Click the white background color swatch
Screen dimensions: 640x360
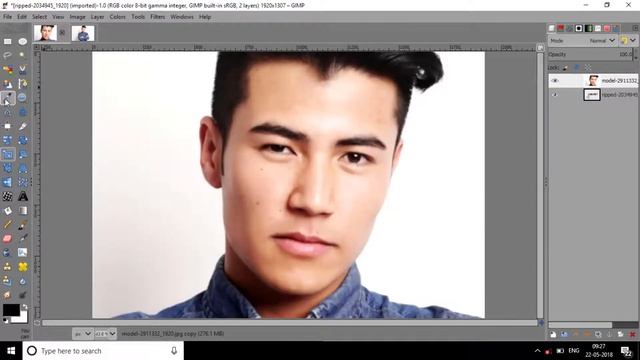coord(22,318)
